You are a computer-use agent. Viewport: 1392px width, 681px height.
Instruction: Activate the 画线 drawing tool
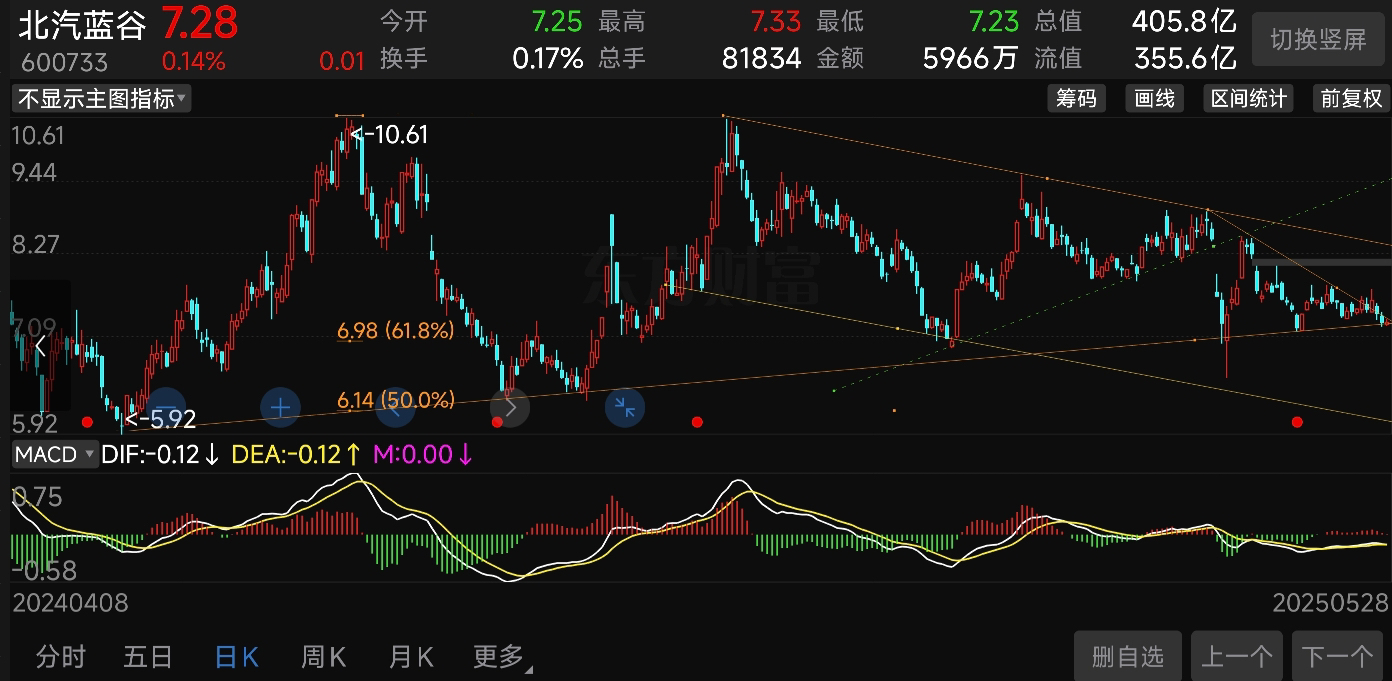1155,98
